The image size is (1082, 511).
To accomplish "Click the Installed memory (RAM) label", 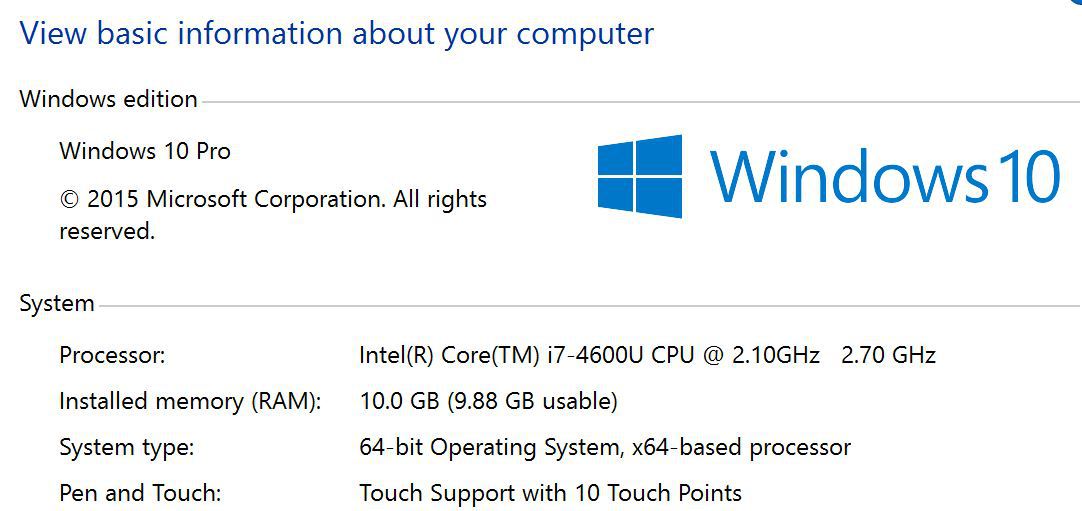I will click(x=190, y=401).
